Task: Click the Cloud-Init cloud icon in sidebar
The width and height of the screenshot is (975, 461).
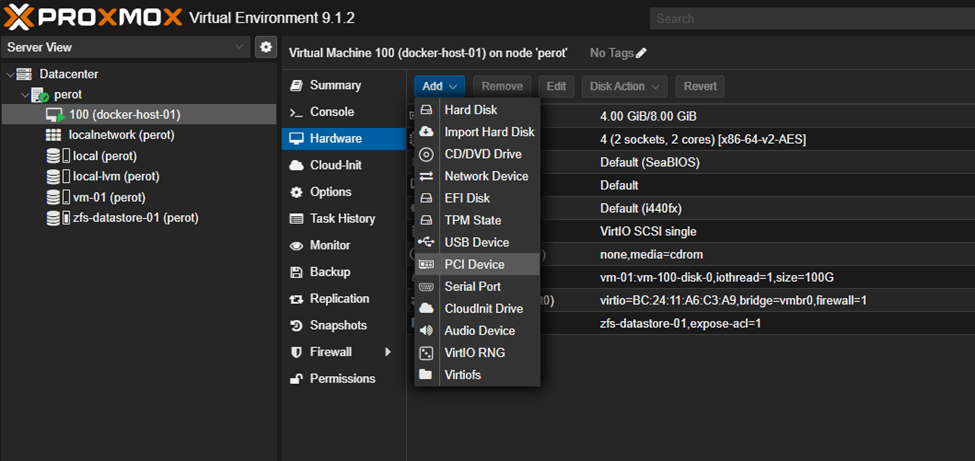Action: (x=296, y=165)
